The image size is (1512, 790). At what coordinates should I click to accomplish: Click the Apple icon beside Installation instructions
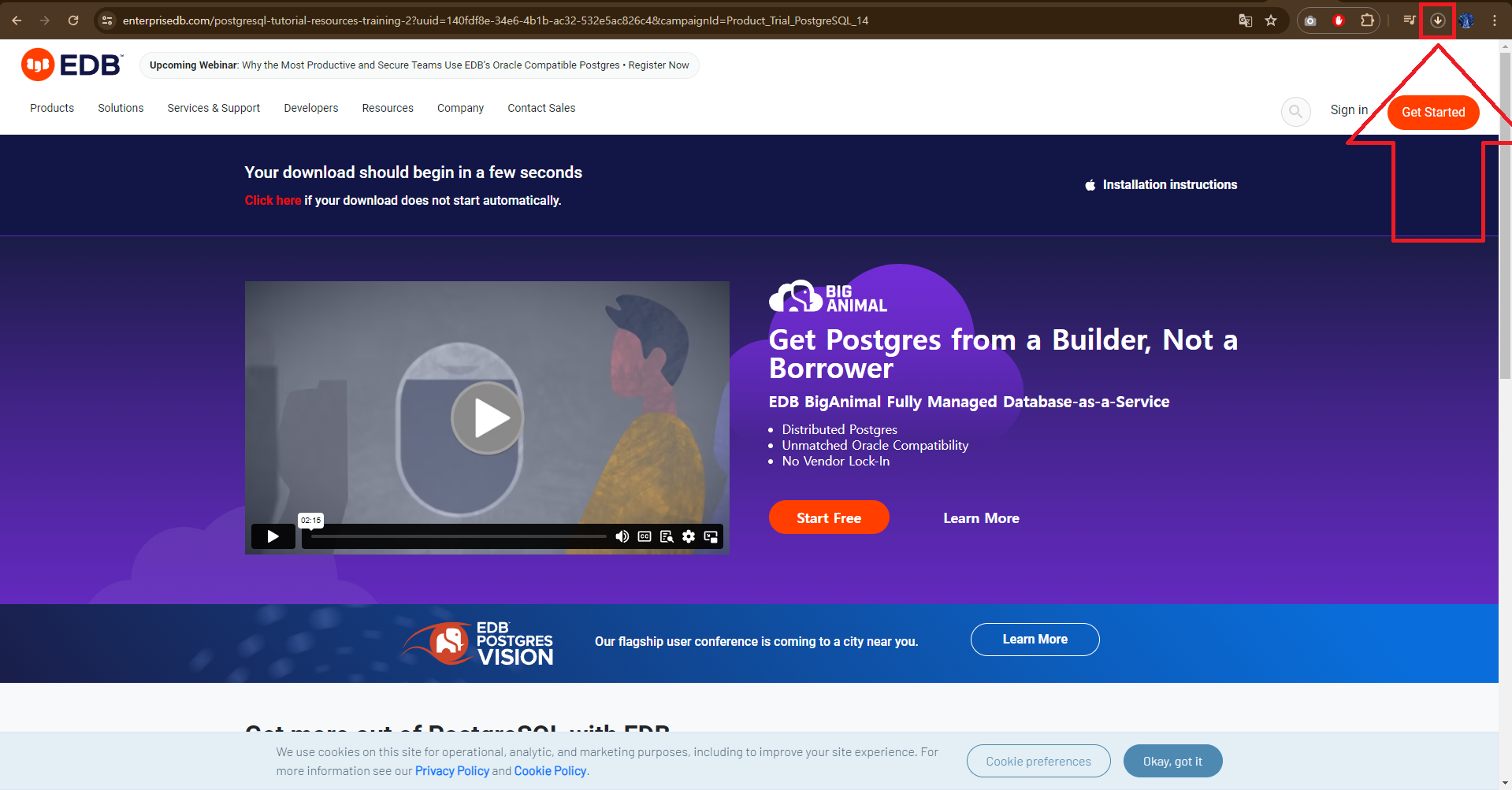pyautogui.click(x=1090, y=185)
